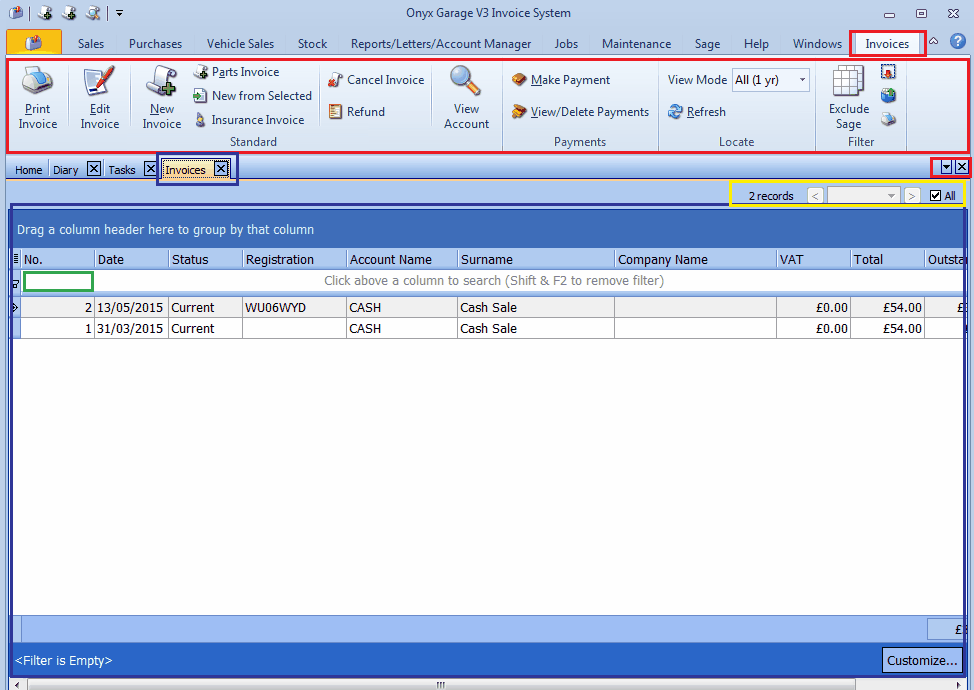Click the Registration column header
This screenshot has width=974, height=690.
(294, 260)
